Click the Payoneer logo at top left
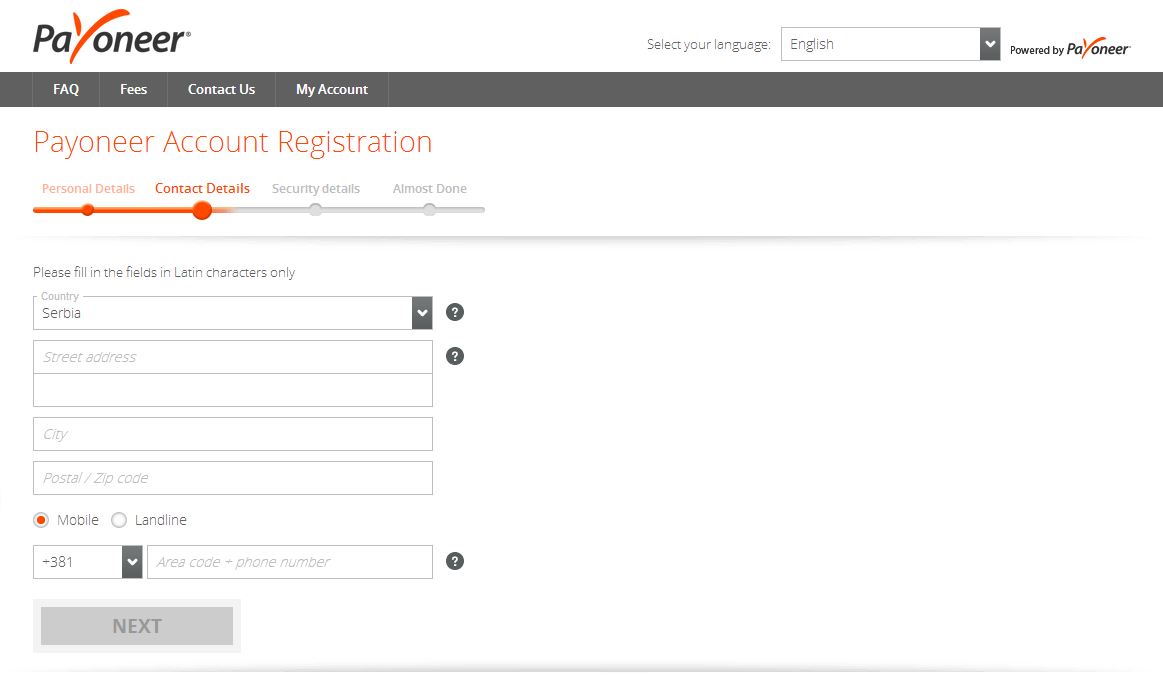Image resolution: width=1163 pixels, height=693 pixels. [112, 38]
